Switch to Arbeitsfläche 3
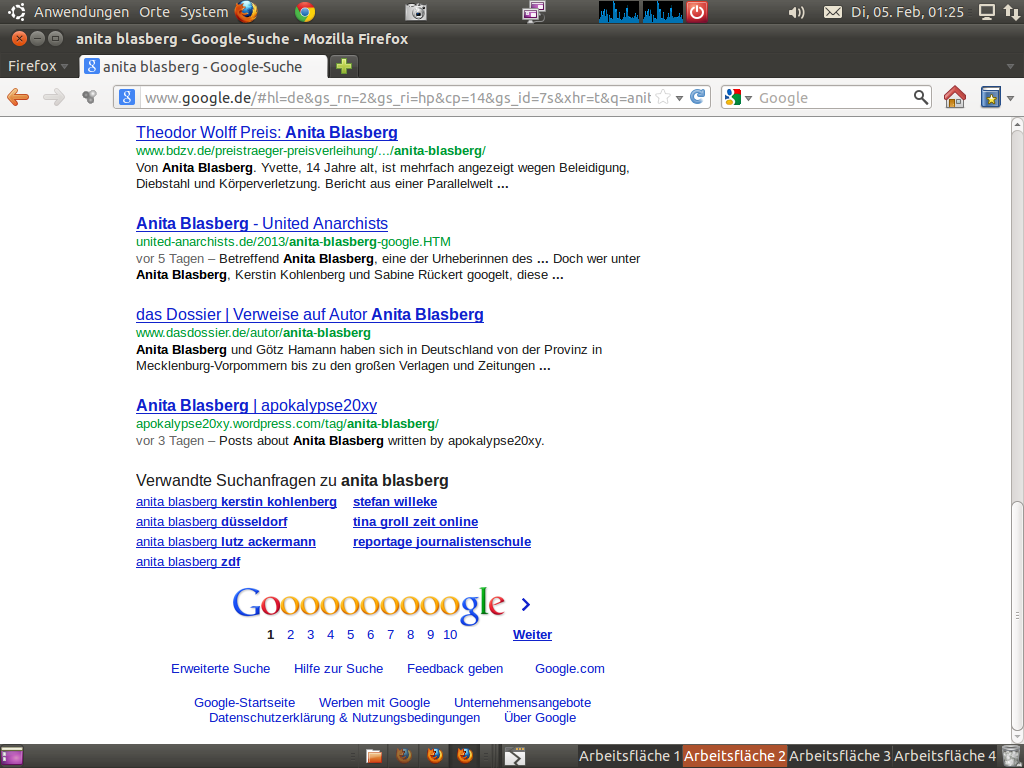1024x768 pixels. (x=840, y=756)
